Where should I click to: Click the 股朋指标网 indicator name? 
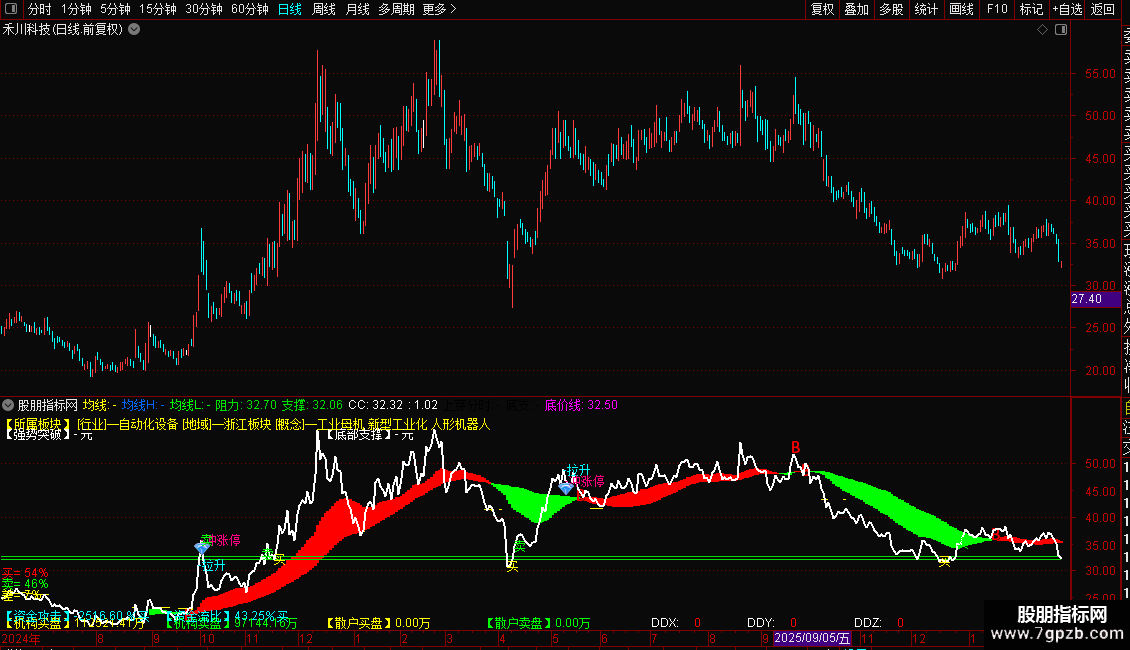48,405
